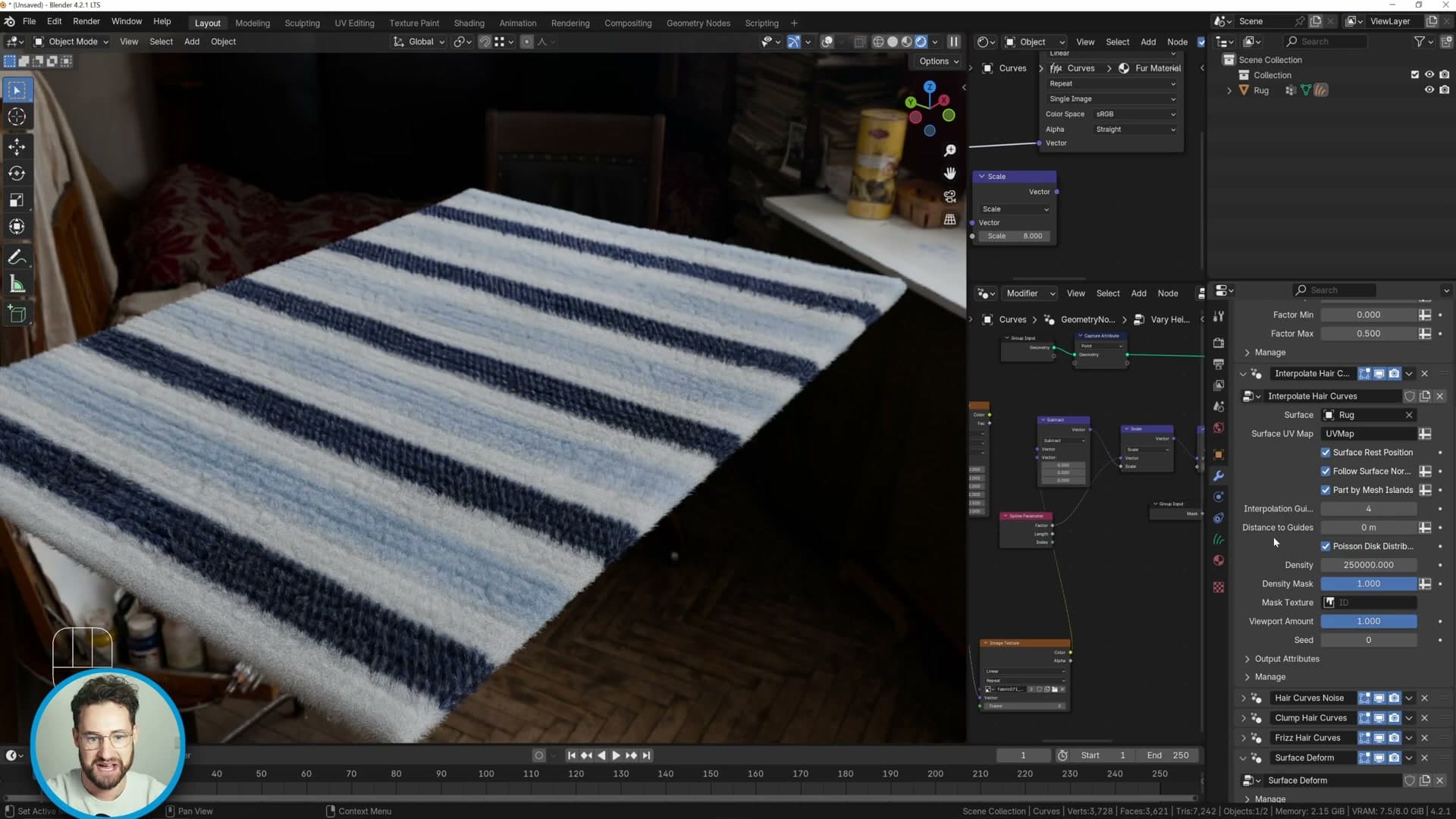The height and width of the screenshot is (819, 1456).
Task: Open the World properties tab icon
Action: 1219,428
